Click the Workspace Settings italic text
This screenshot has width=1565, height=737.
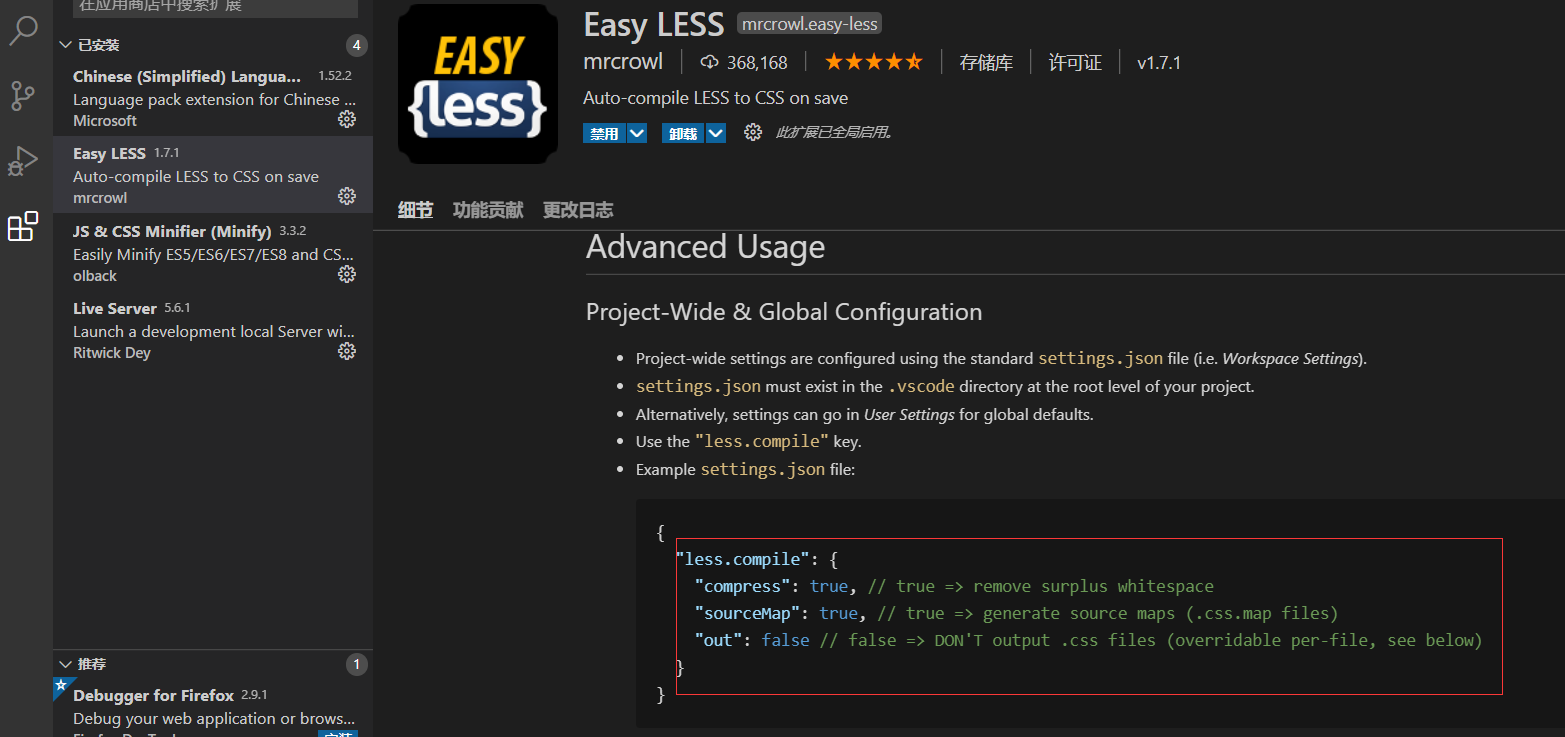1291,358
